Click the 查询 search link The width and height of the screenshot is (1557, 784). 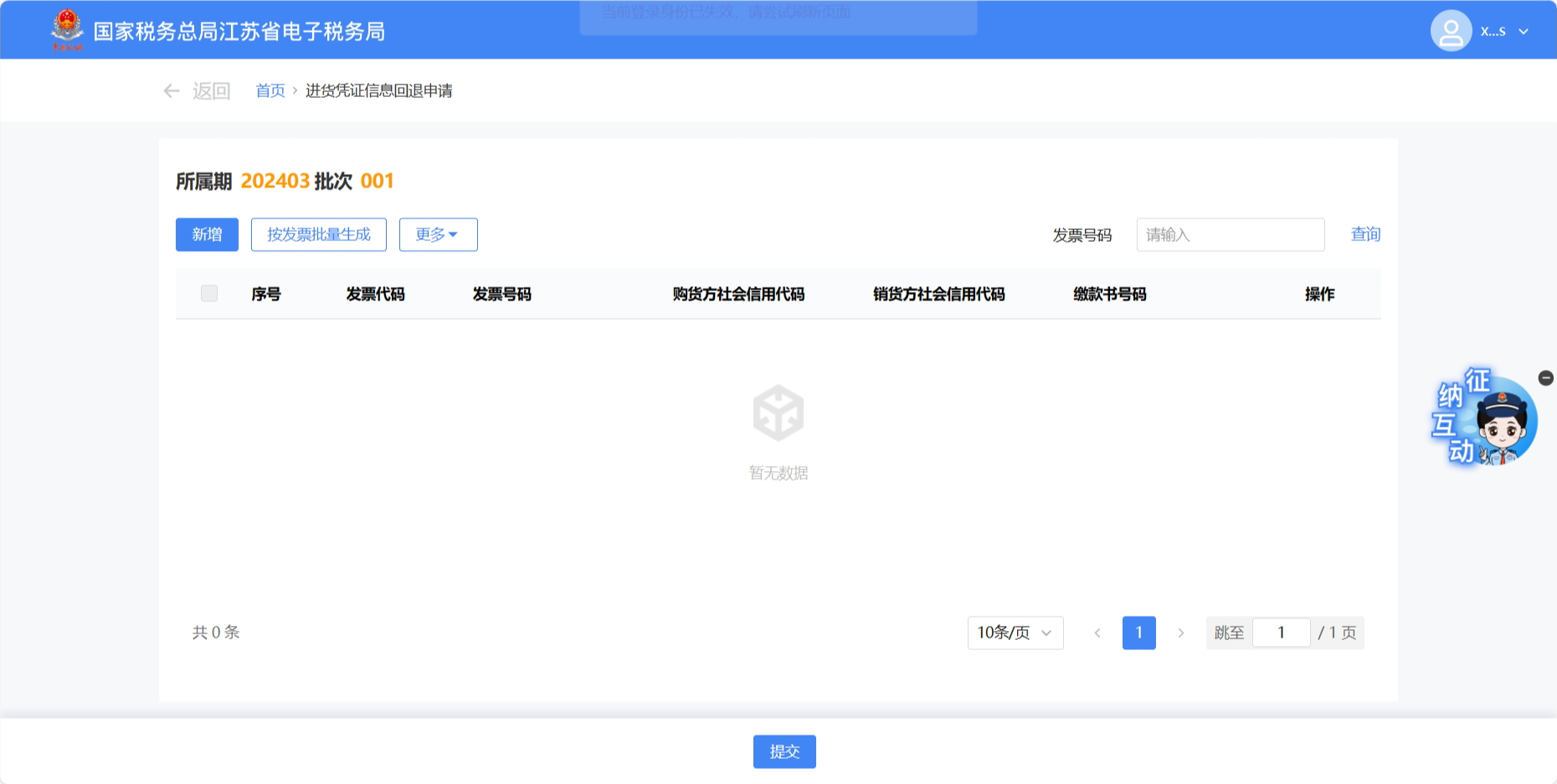[x=1365, y=234]
